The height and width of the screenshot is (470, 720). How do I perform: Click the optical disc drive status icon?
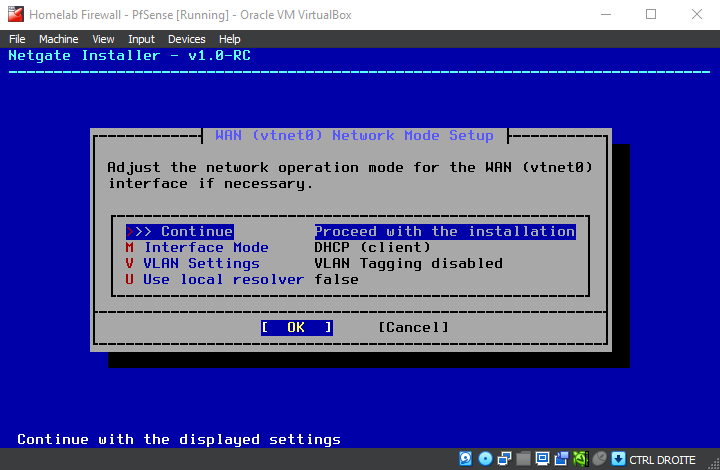485,459
